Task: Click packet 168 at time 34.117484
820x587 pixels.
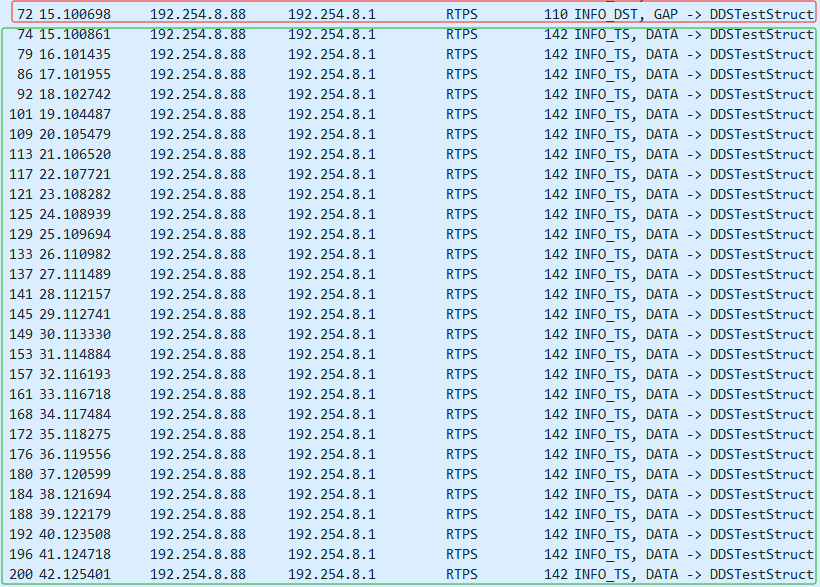Action: [x=410, y=414]
